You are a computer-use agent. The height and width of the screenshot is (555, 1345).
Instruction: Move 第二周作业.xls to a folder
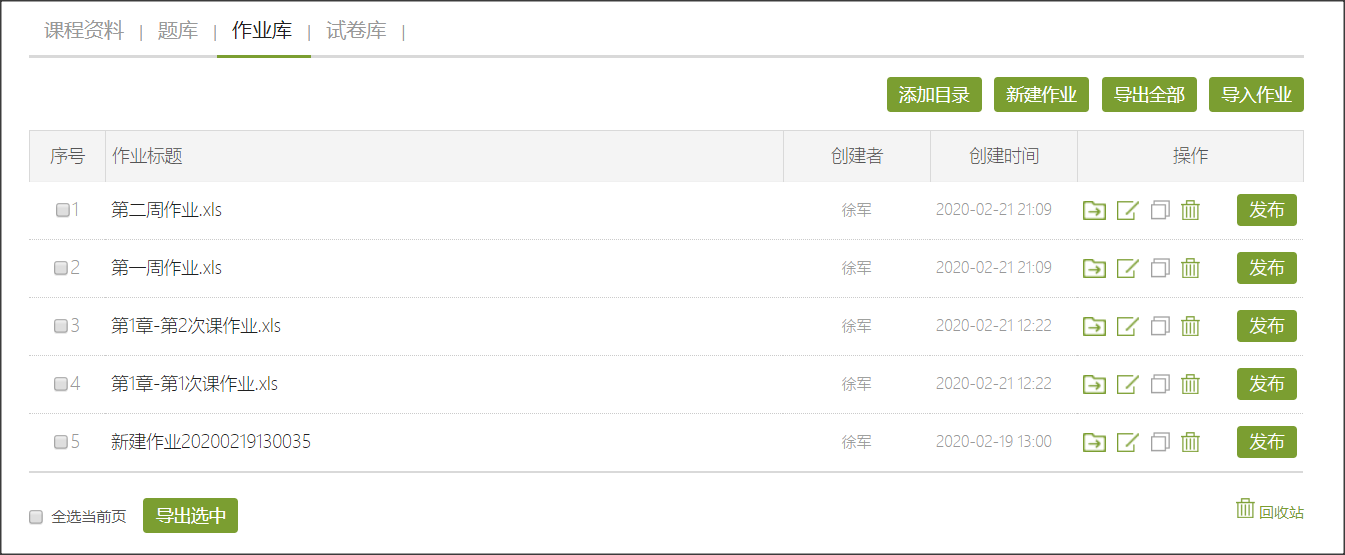coord(1094,210)
